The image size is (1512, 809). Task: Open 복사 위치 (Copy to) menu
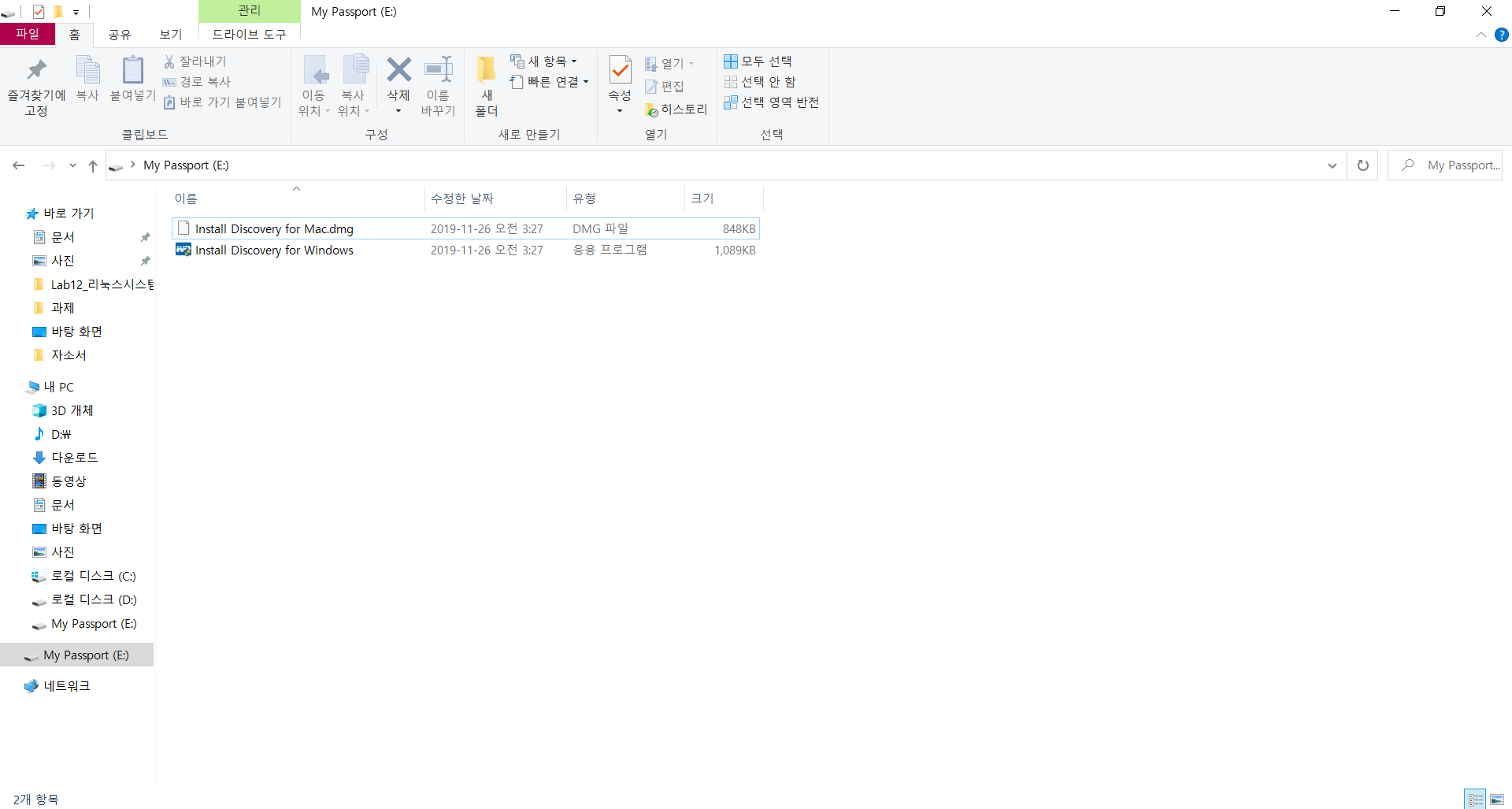pyautogui.click(x=354, y=87)
